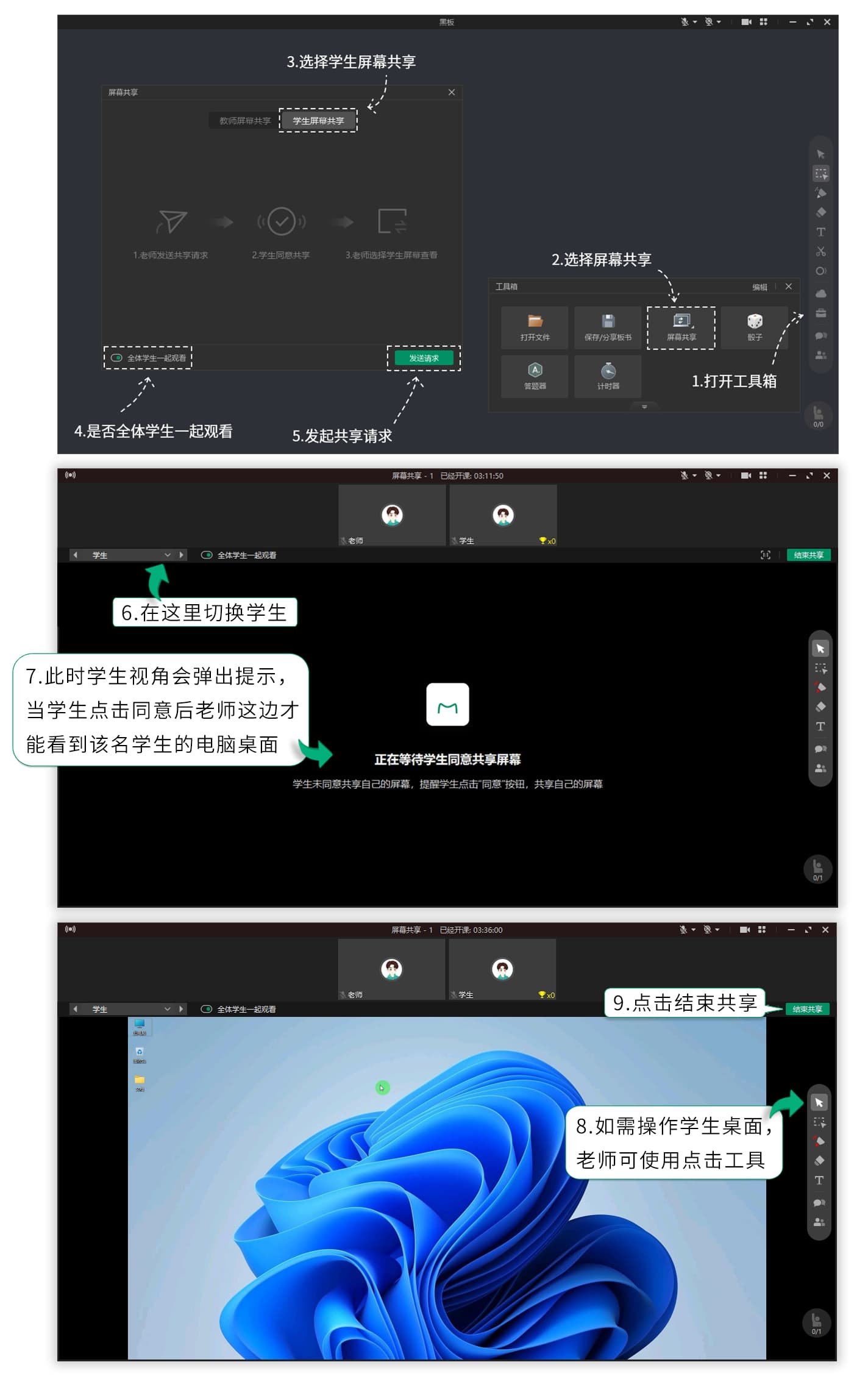Open the muted speaker dropdown arrow in 黑板 title bar
Viewport: 868px width, 1390px height.
pyautogui.click(x=719, y=22)
